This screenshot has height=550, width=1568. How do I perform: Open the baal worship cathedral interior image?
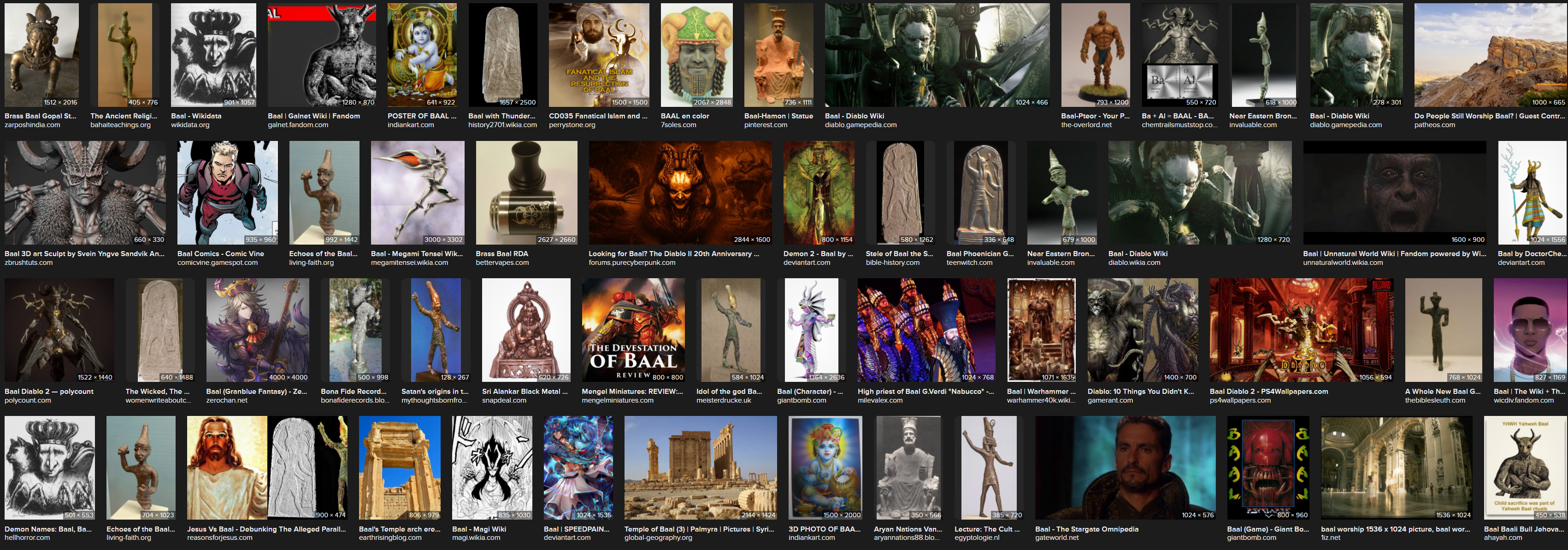coord(1397,468)
